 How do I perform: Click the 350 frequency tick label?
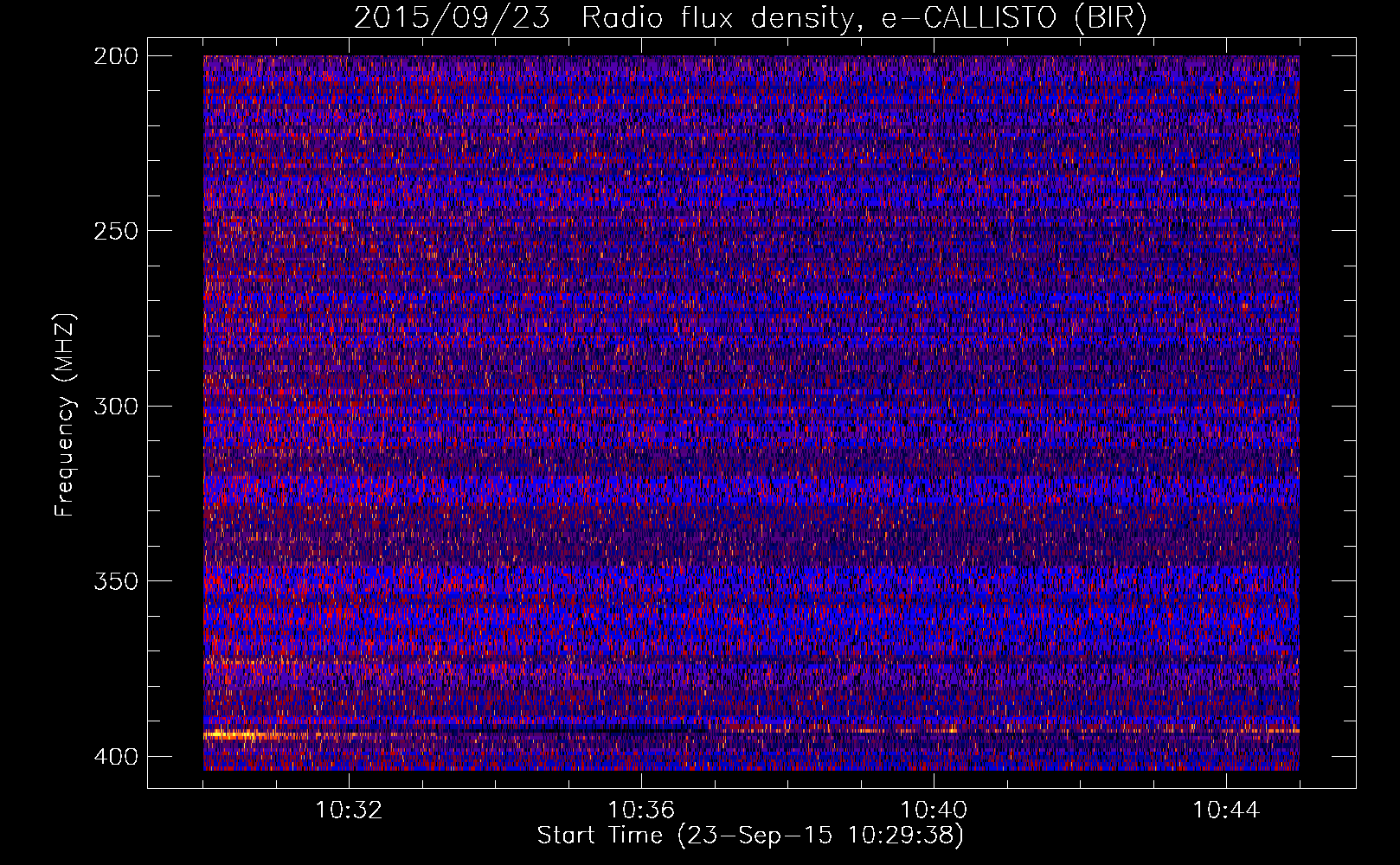coord(115,581)
